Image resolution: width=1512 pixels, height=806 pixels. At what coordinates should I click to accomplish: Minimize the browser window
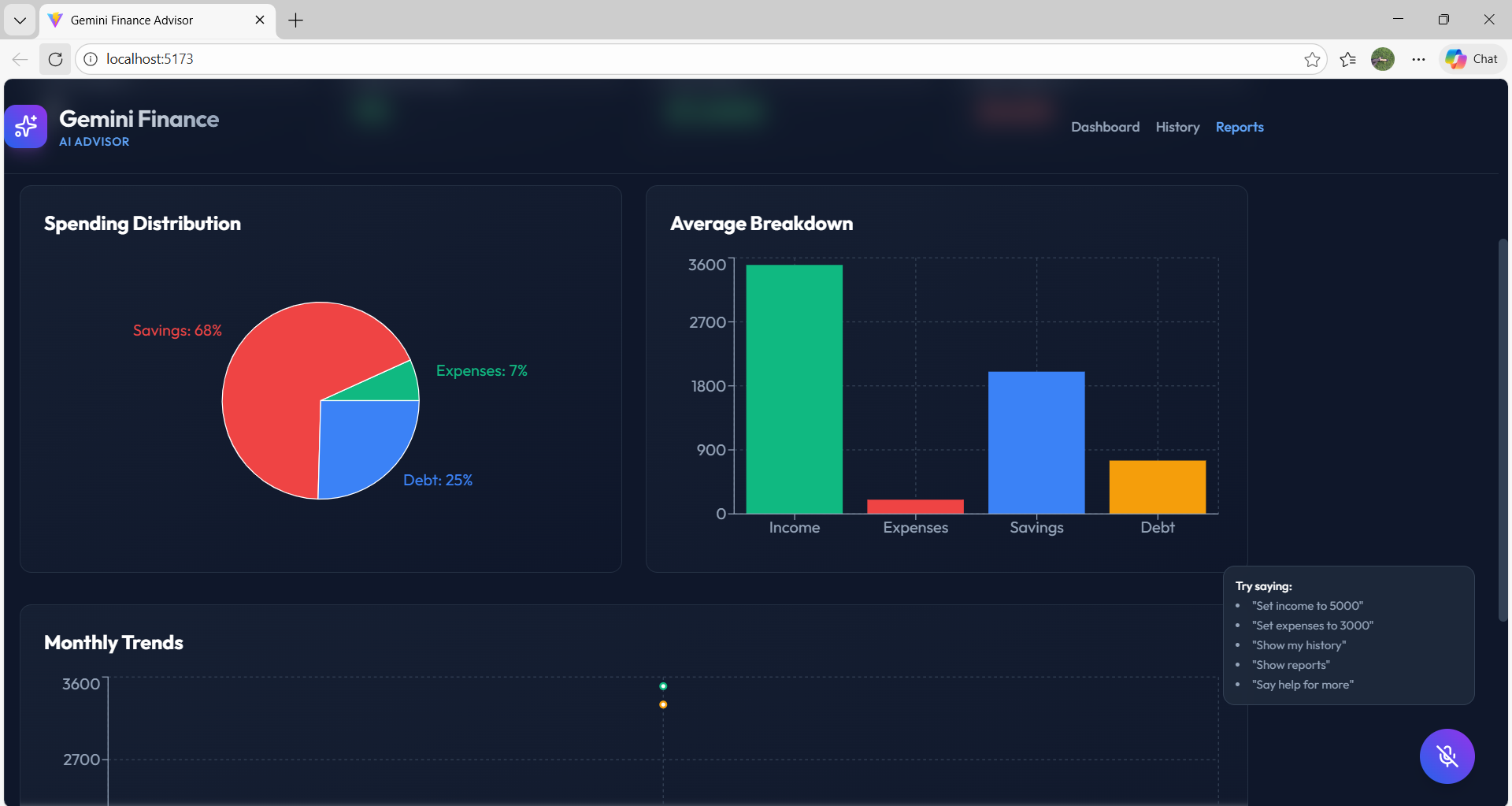1399,20
